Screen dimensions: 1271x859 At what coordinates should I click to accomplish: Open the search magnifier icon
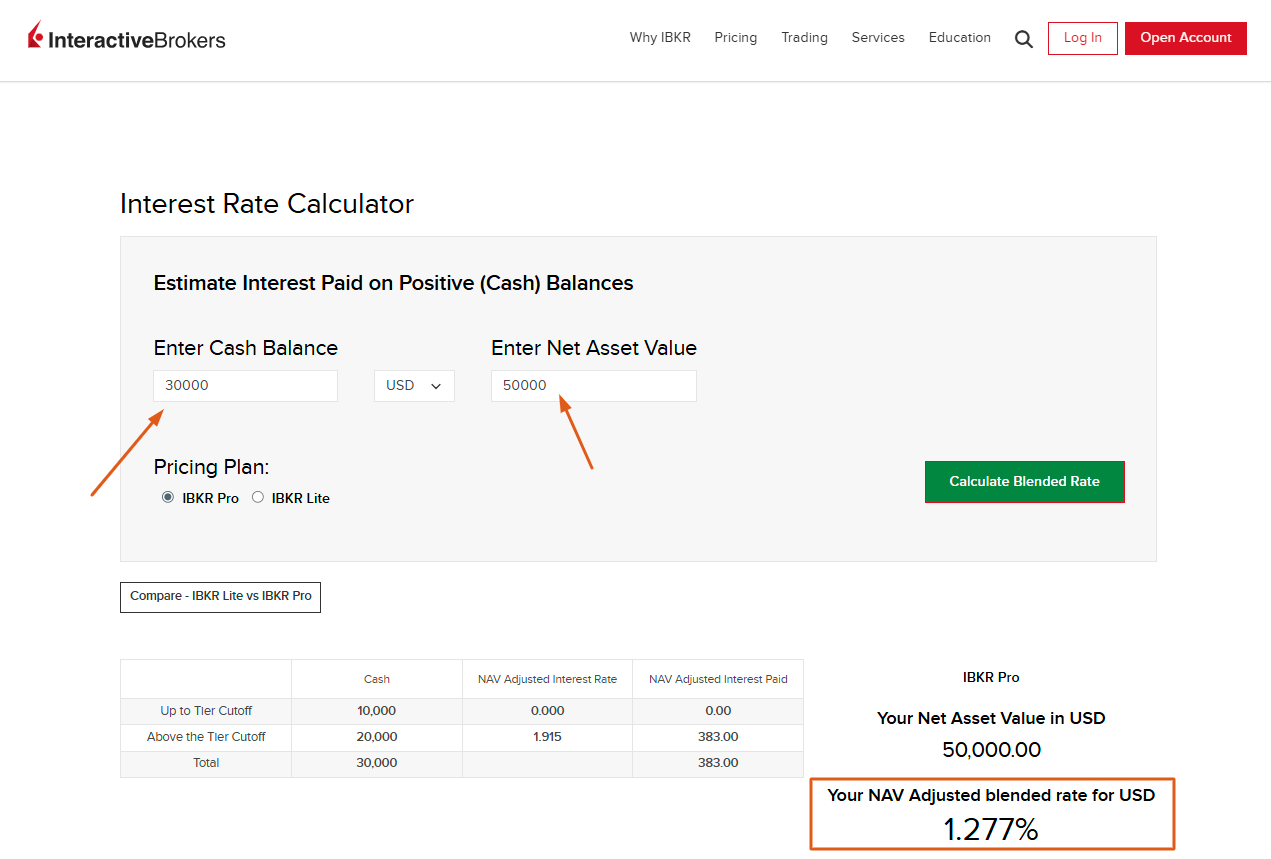click(x=1023, y=39)
